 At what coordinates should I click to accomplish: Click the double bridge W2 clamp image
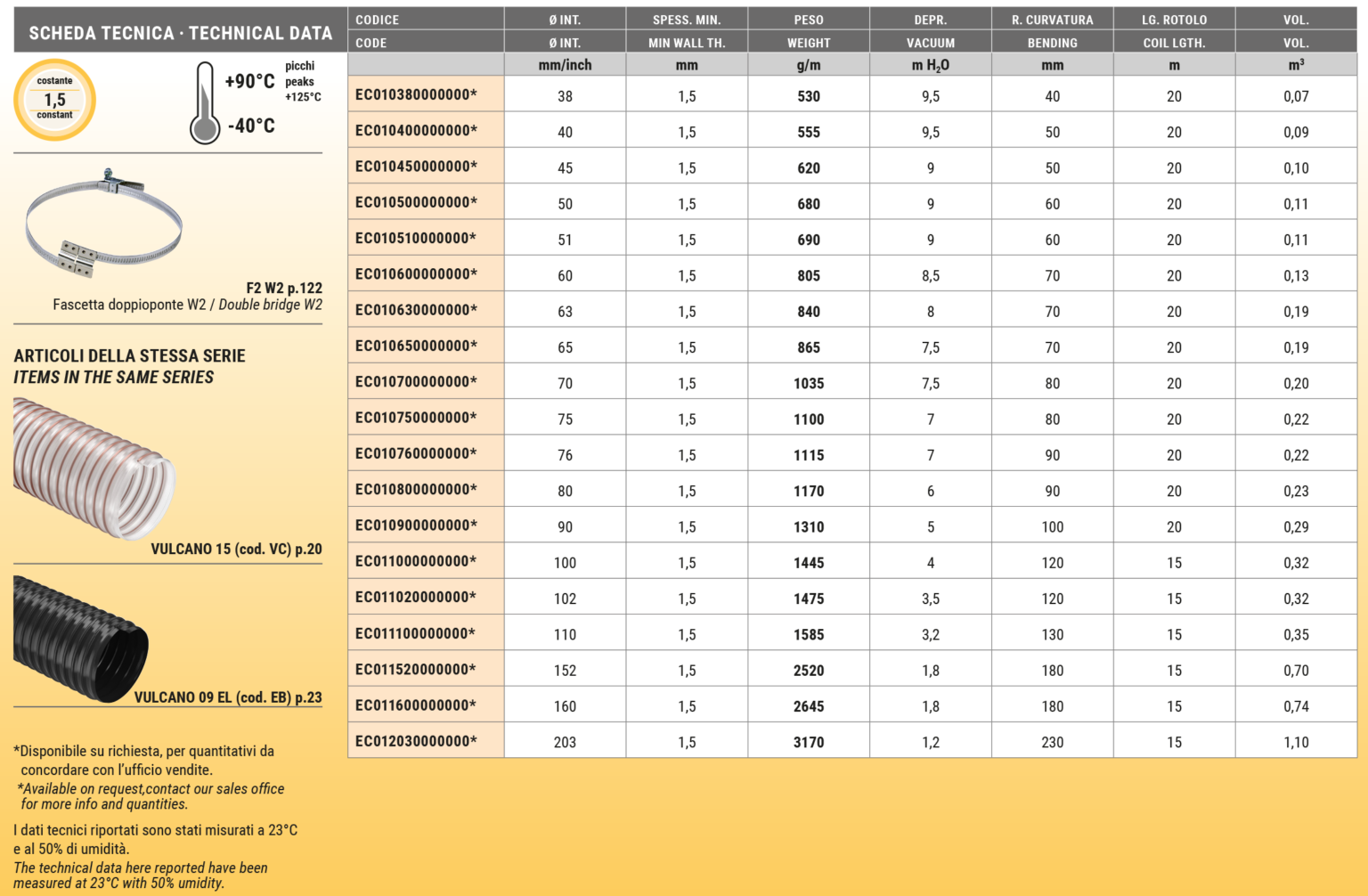[x=103, y=223]
